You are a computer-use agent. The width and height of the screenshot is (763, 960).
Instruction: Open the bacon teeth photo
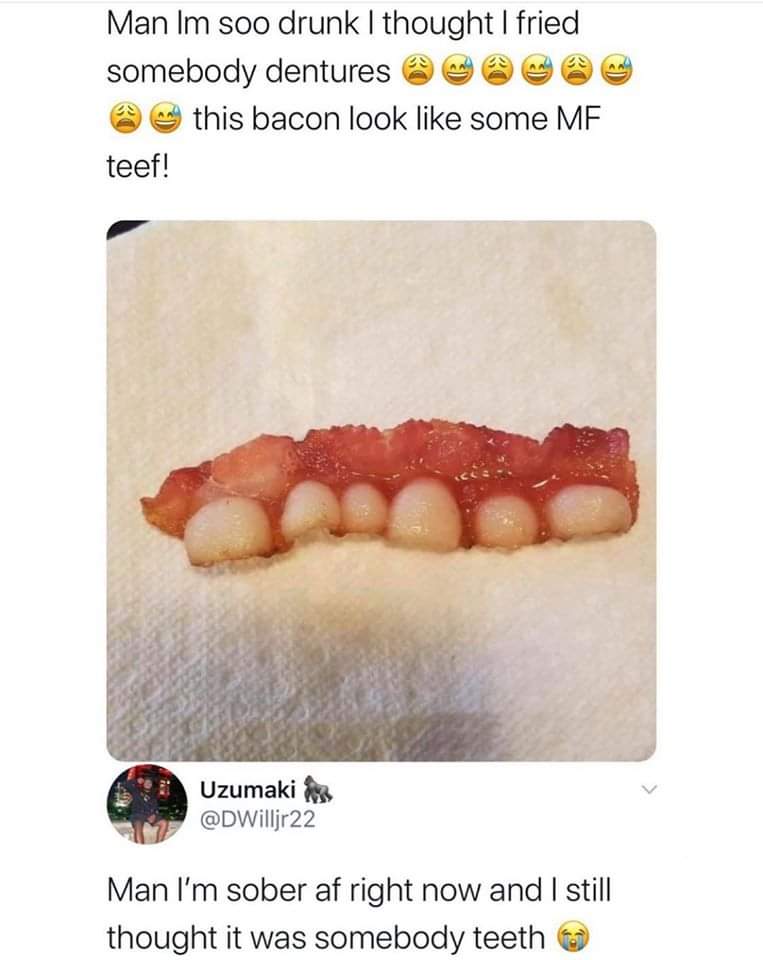[382, 490]
